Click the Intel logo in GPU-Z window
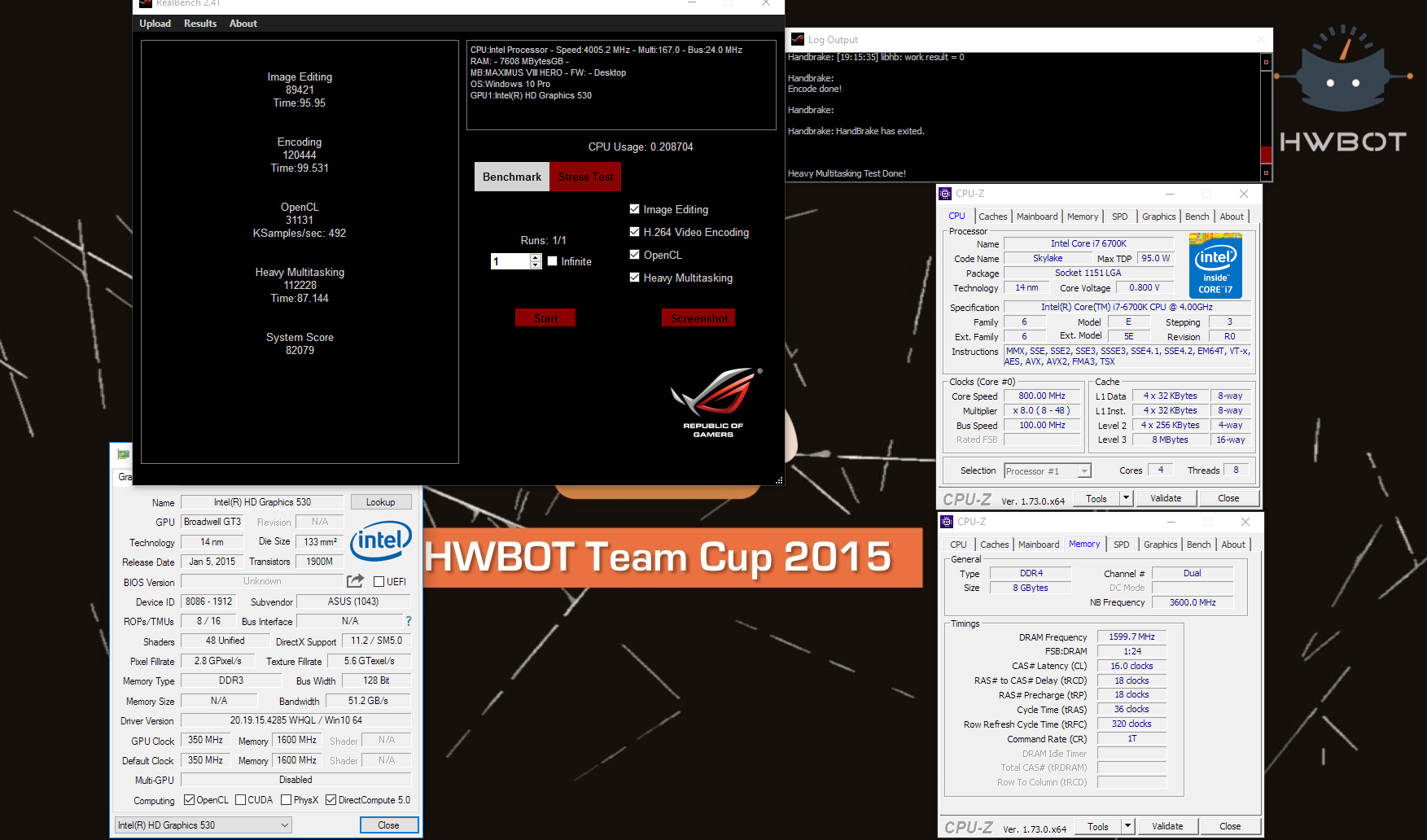Image resolution: width=1427 pixels, height=840 pixels. pos(380,541)
